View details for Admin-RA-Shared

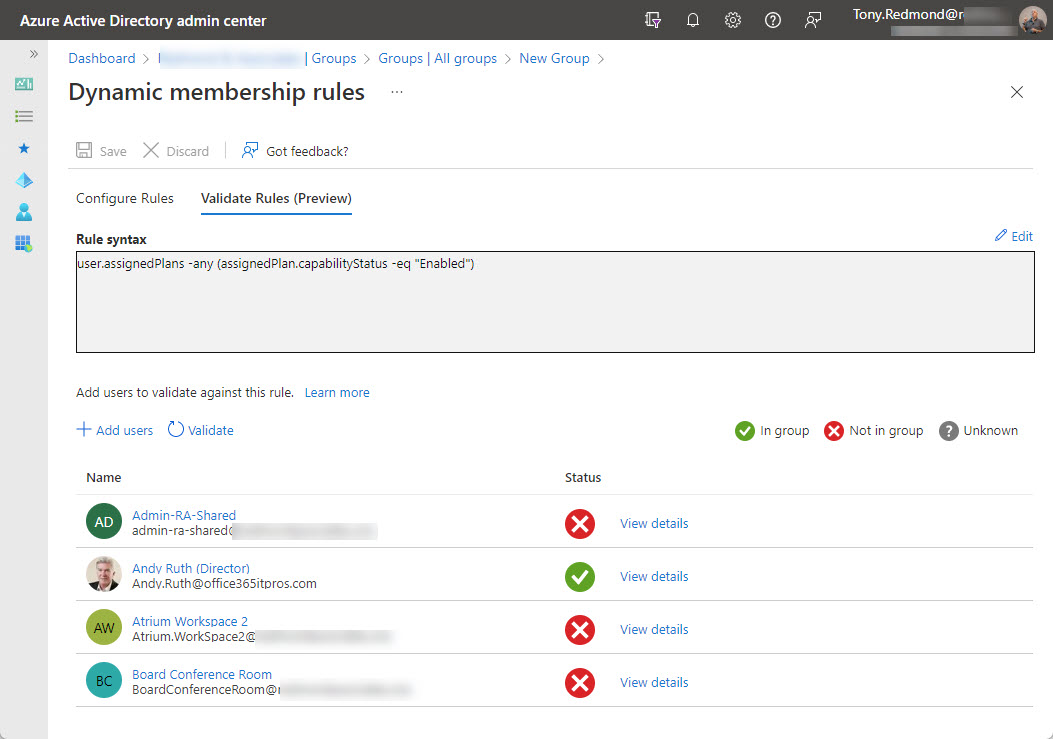click(654, 523)
